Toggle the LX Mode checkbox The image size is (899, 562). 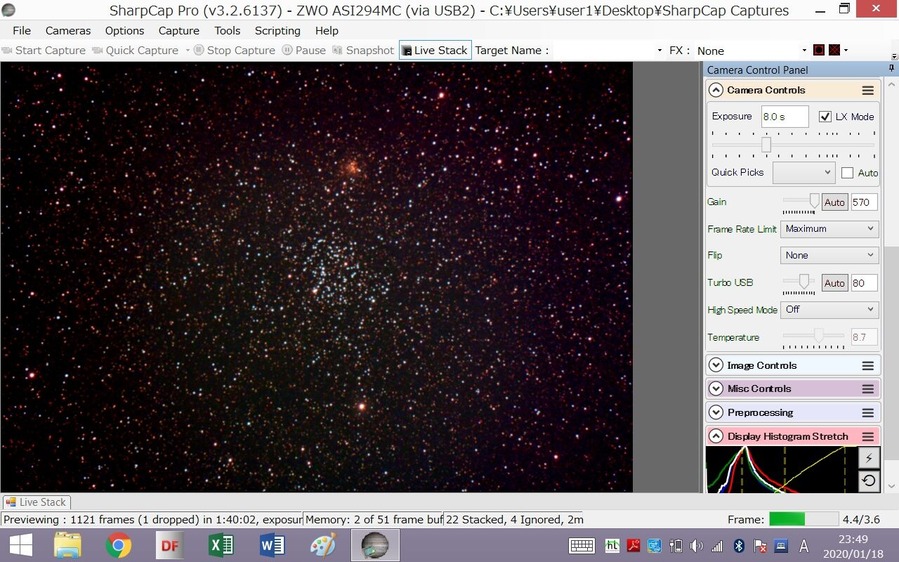click(x=825, y=116)
